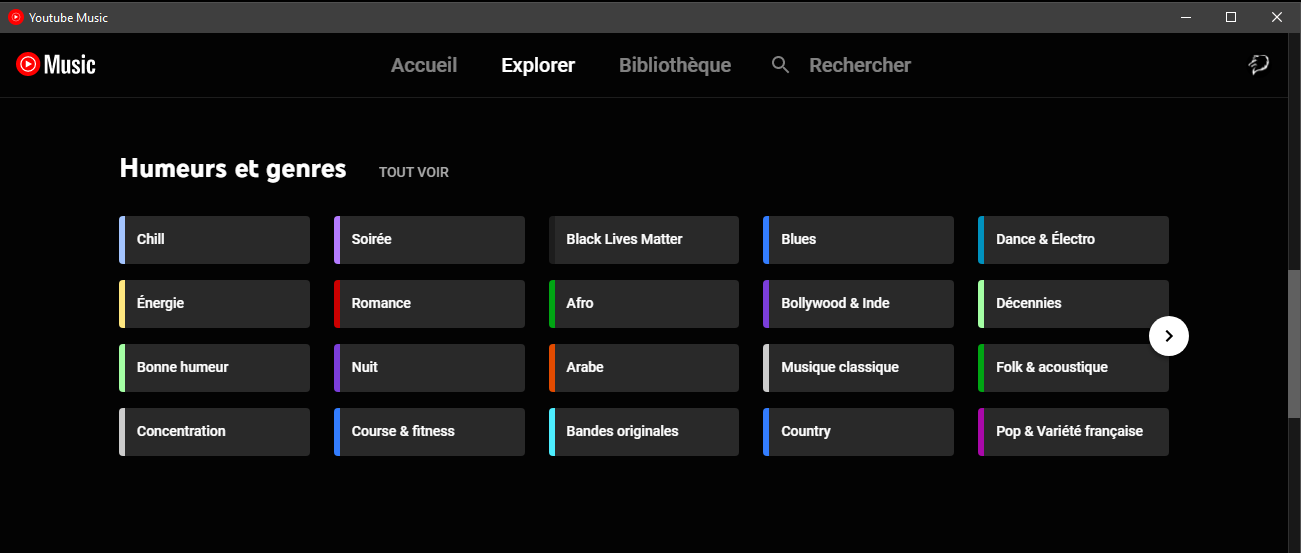Image resolution: width=1301 pixels, height=553 pixels.
Task: Click the Rechercher search field
Action: click(x=860, y=65)
